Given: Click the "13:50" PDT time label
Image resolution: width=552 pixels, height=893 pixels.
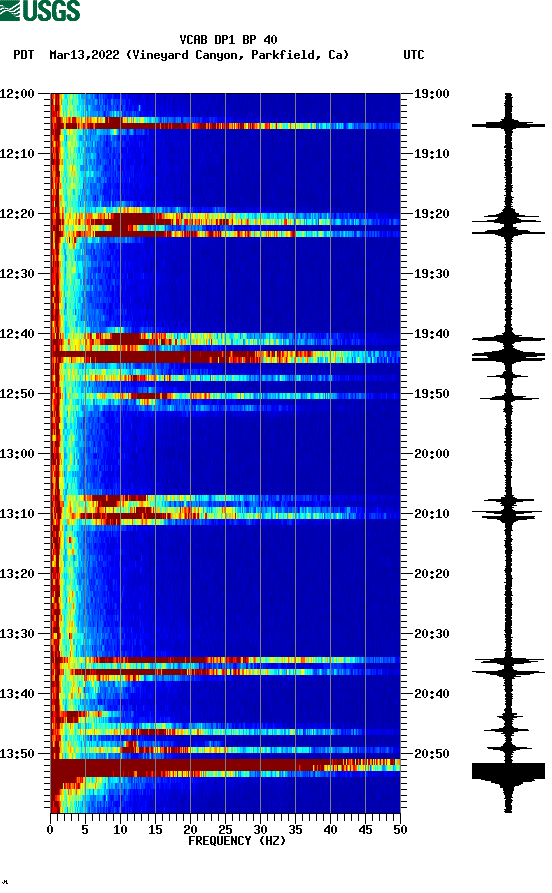Looking at the screenshot, I should tap(18, 753).
